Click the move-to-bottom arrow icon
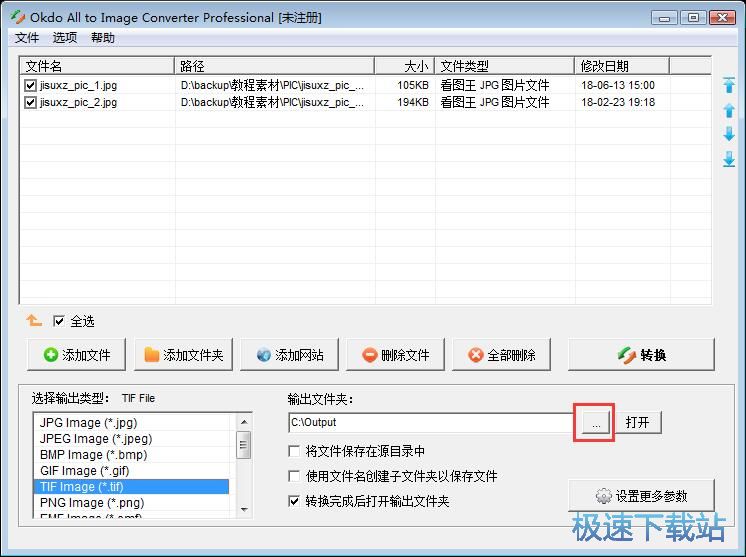This screenshot has width=746, height=557. tap(729, 159)
